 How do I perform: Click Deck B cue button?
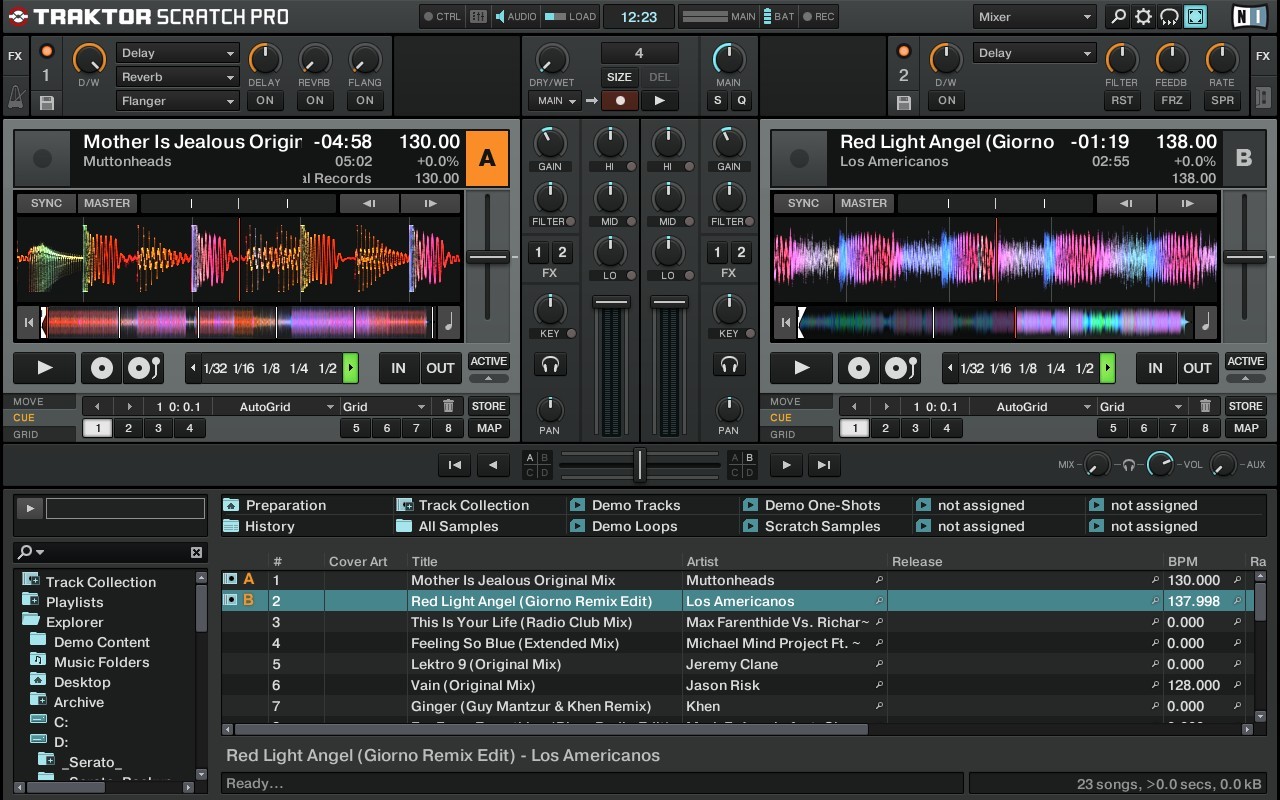859,368
